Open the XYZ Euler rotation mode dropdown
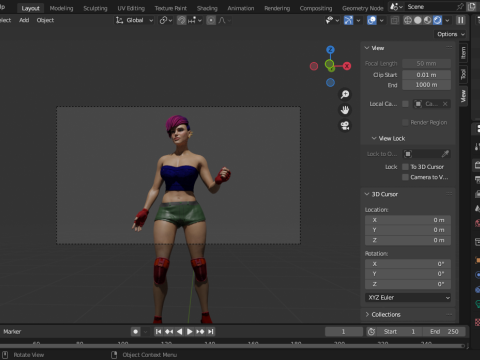 coord(408,297)
